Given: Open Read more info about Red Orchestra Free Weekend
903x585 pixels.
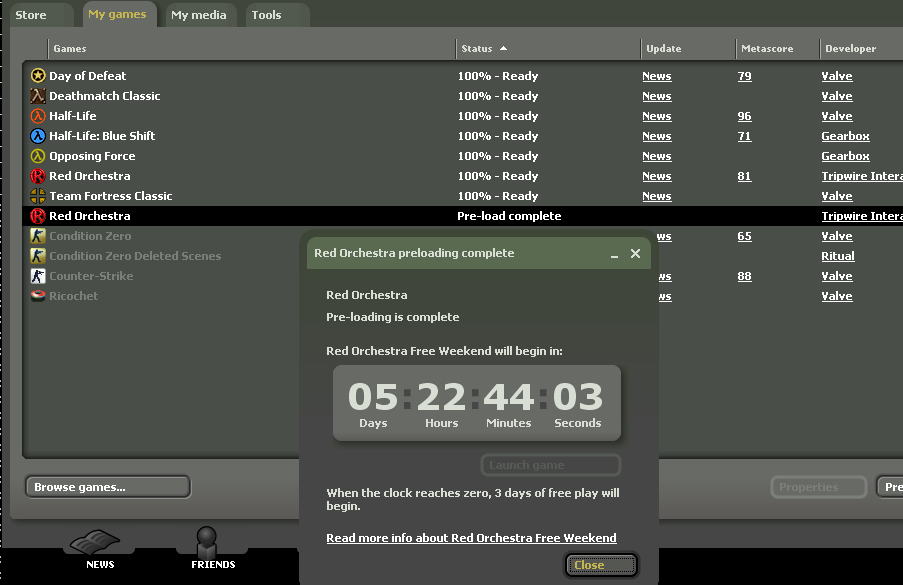Looking at the screenshot, I should tap(471, 538).
